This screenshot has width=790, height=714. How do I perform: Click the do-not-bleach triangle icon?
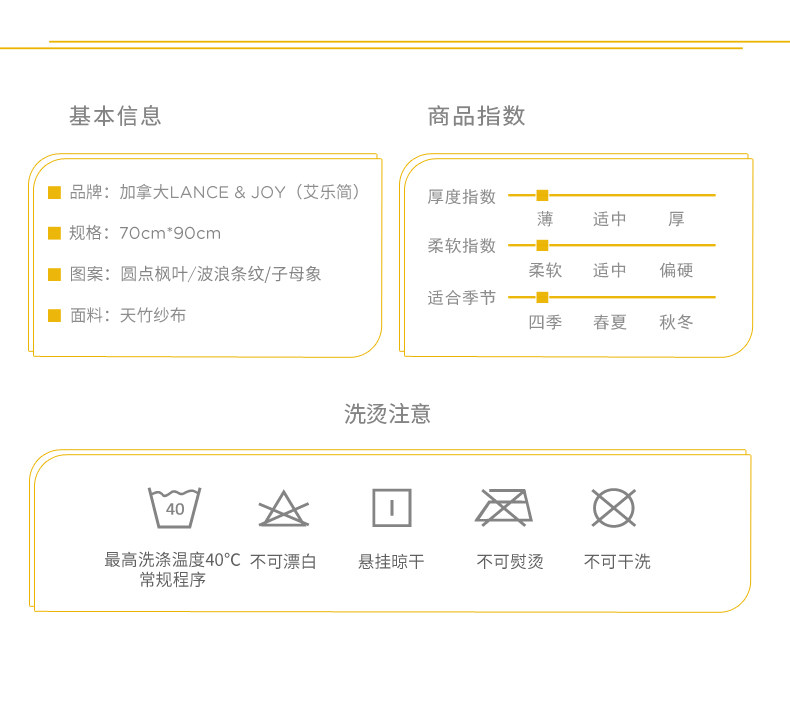pyautogui.click(x=284, y=509)
